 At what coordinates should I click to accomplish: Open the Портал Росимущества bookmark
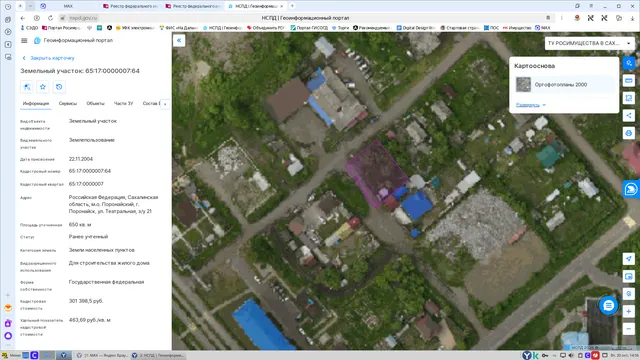(x=61, y=28)
